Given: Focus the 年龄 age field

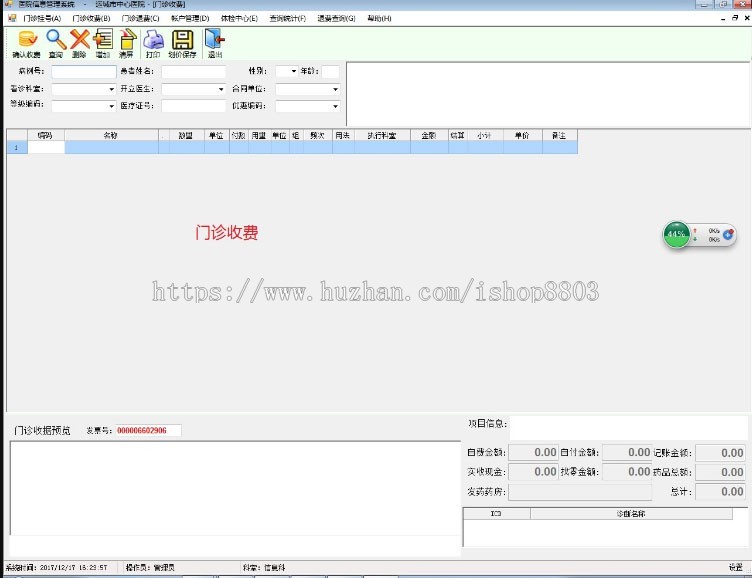Looking at the screenshot, I should tap(330, 71).
